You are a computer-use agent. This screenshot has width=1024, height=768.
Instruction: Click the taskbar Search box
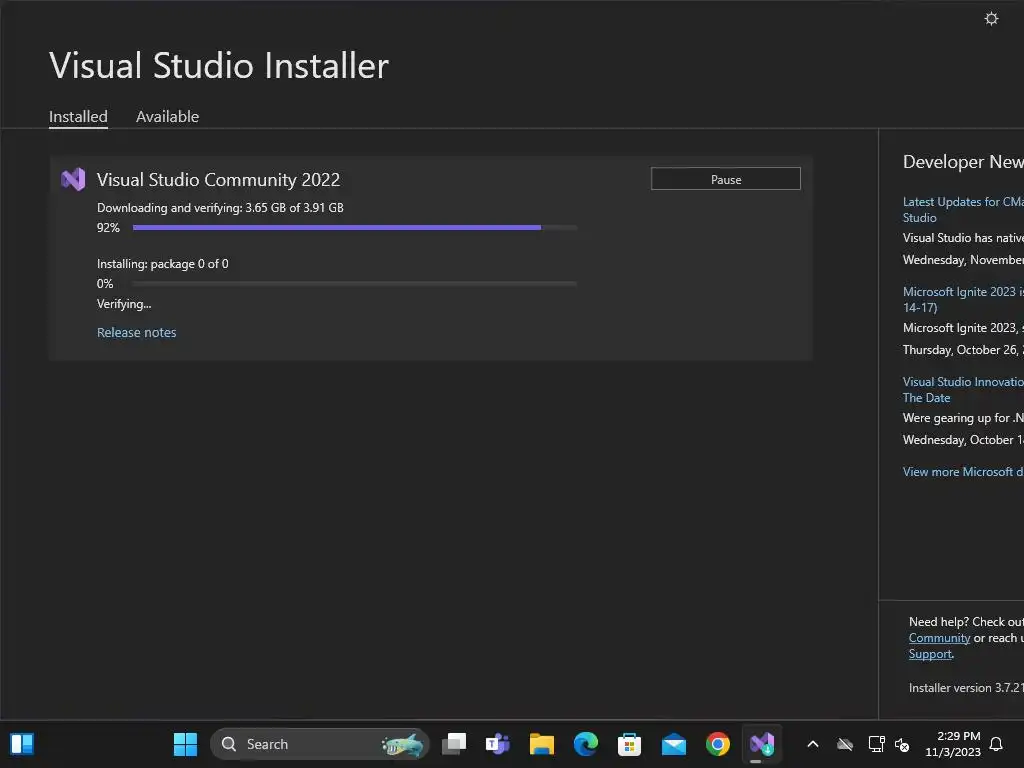pos(319,744)
